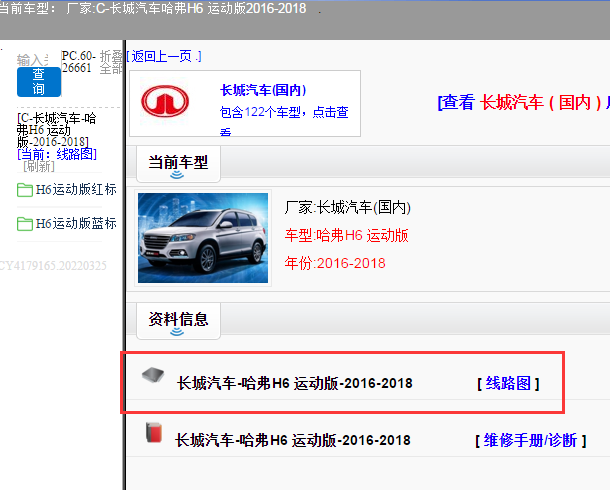Open the 维修手册/诊断 link

pos(530,441)
